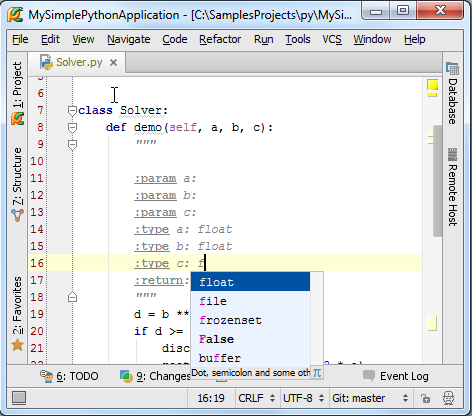This screenshot has width=472, height=416.
Task: Open the Remote Host panel
Action: pos(452,187)
